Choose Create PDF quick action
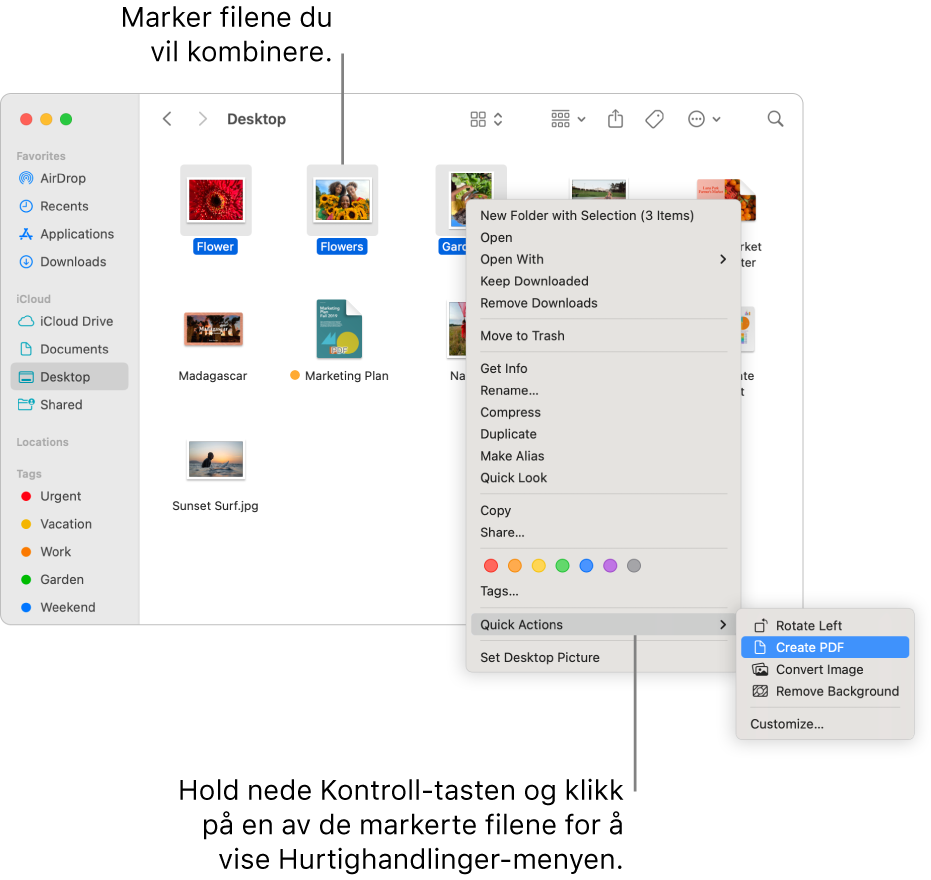This screenshot has width=931, height=880. (x=825, y=647)
